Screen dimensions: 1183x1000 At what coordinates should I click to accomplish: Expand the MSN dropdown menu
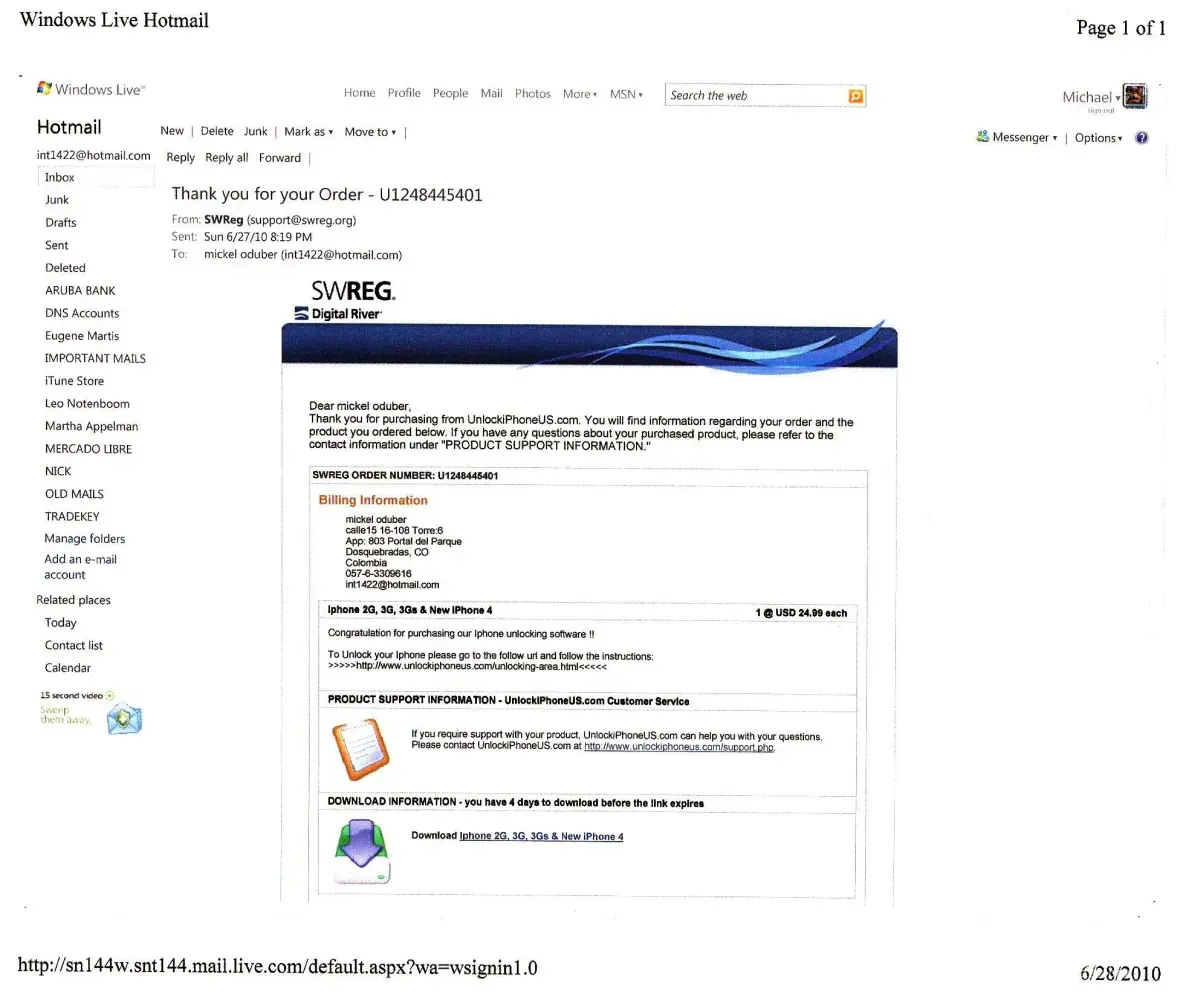(626, 94)
